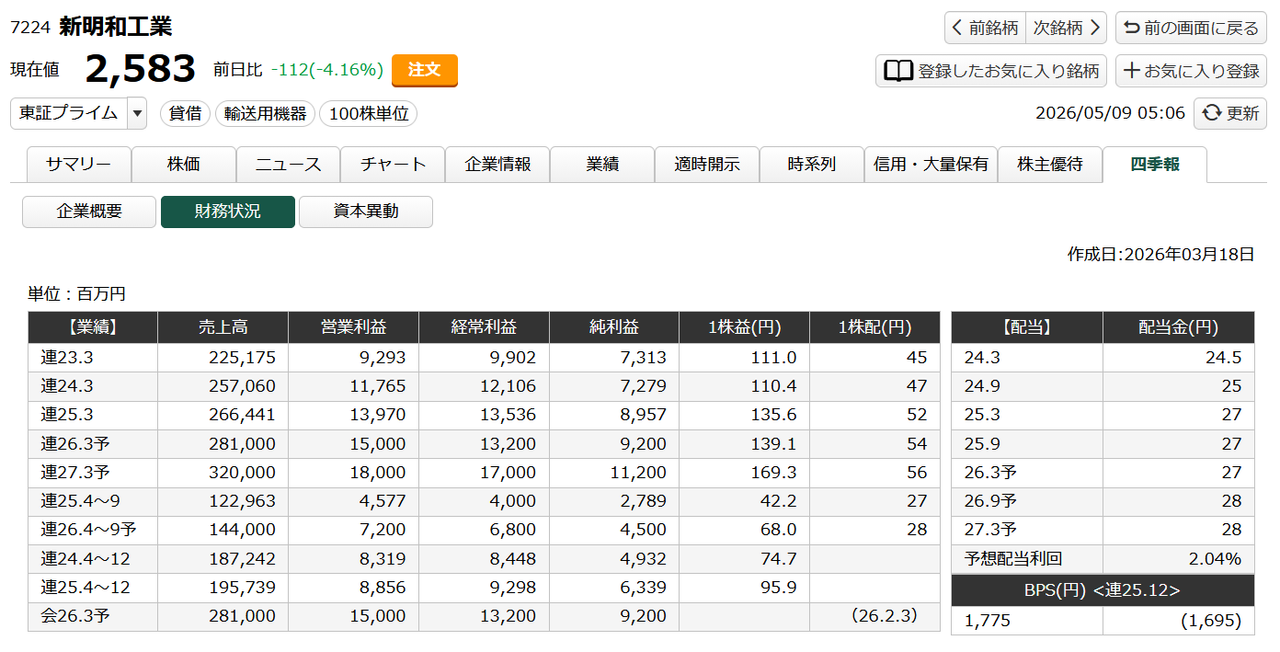This screenshot has height=652, width=1280.
Task: Click the refresh arrows icon
Action: (1212, 113)
